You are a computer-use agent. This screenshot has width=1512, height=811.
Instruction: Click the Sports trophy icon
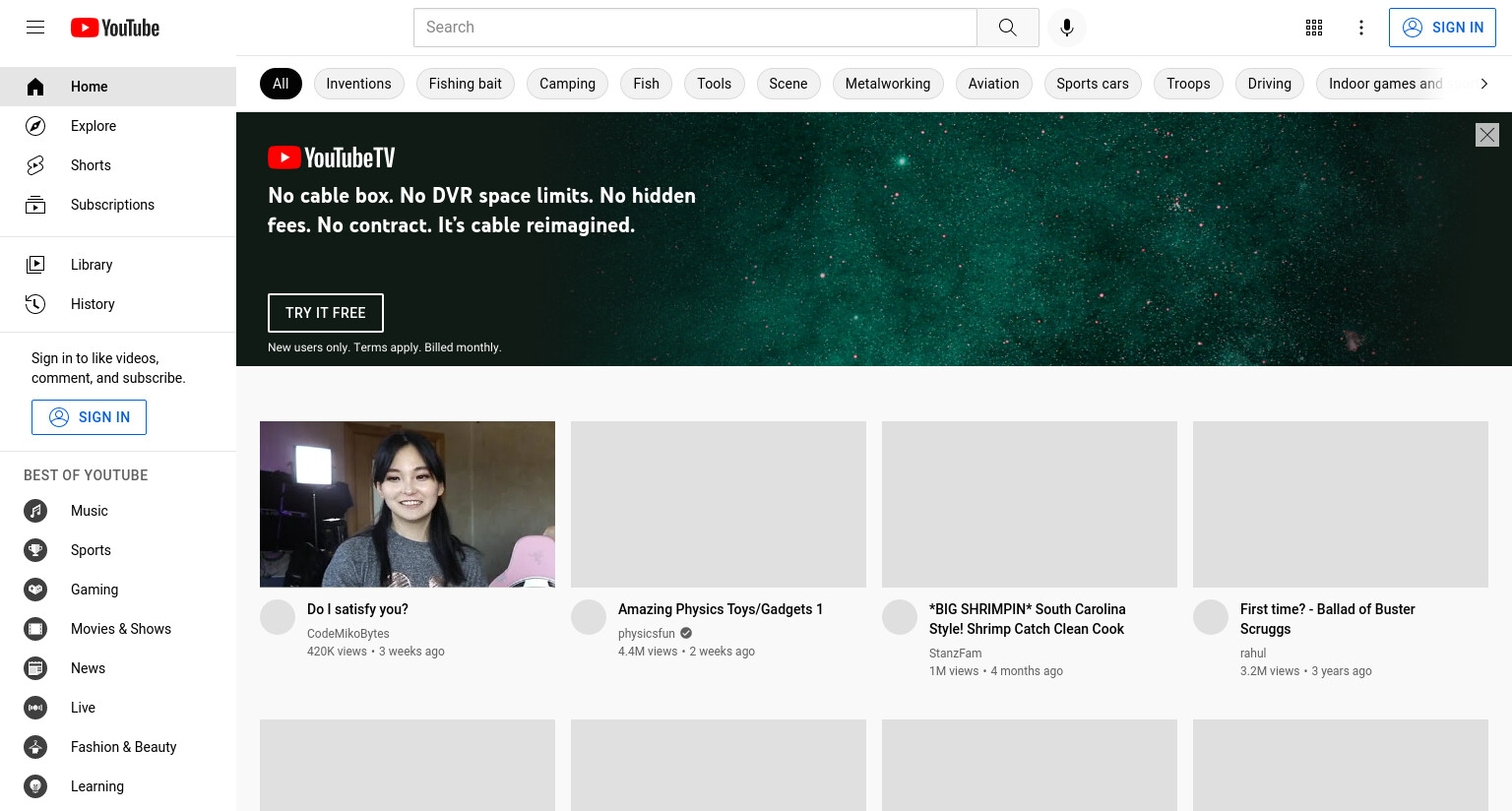tap(35, 550)
